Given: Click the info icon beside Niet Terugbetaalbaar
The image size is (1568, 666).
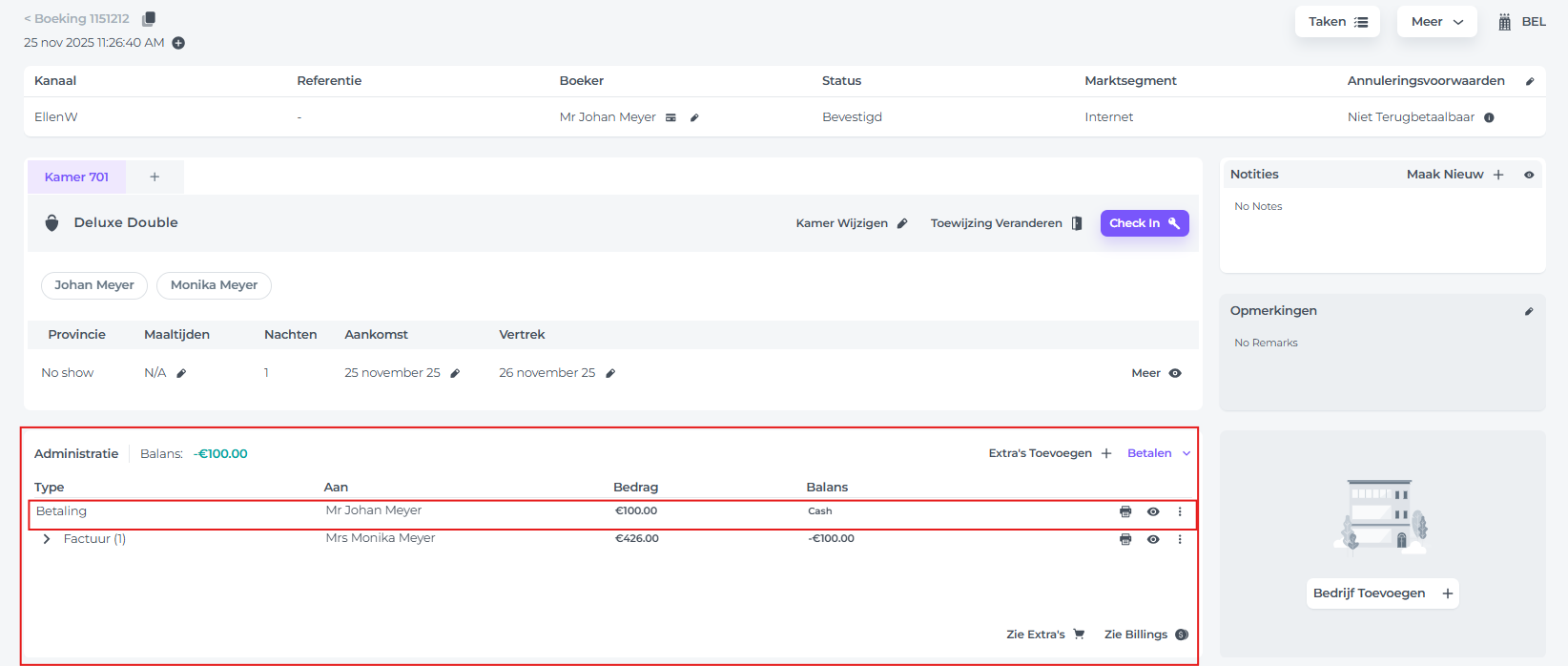Looking at the screenshot, I should (1489, 117).
